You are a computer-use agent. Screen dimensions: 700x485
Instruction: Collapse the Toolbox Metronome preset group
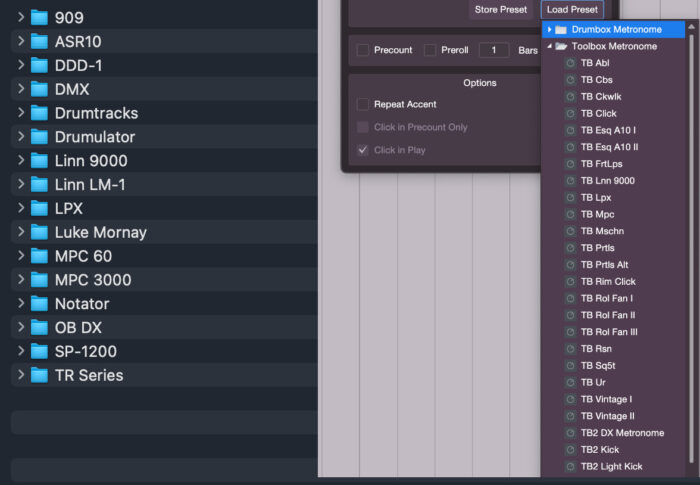[x=549, y=47]
